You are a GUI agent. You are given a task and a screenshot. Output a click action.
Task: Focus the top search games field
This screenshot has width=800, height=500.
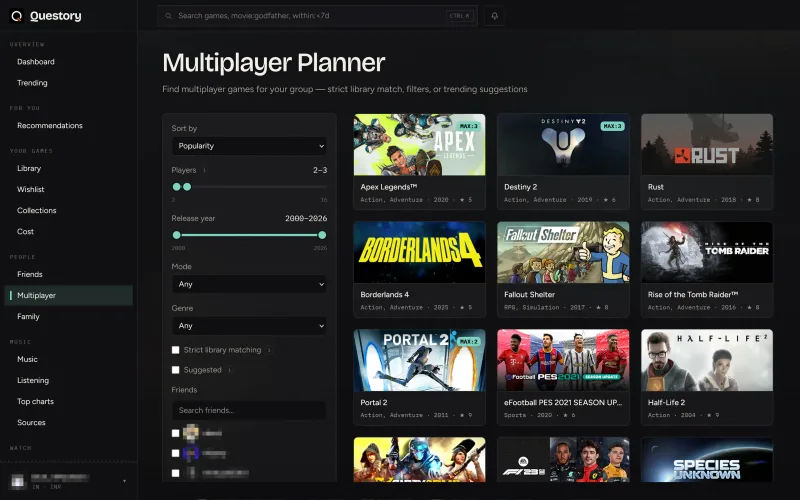pos(317,16)
